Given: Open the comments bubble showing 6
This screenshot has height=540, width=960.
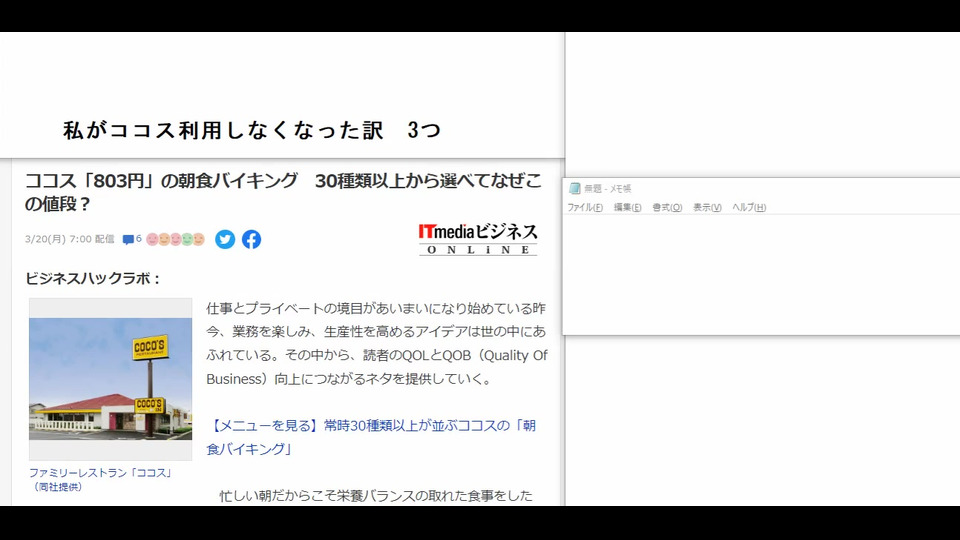Looking at the screenshot, I should (132, 239).
